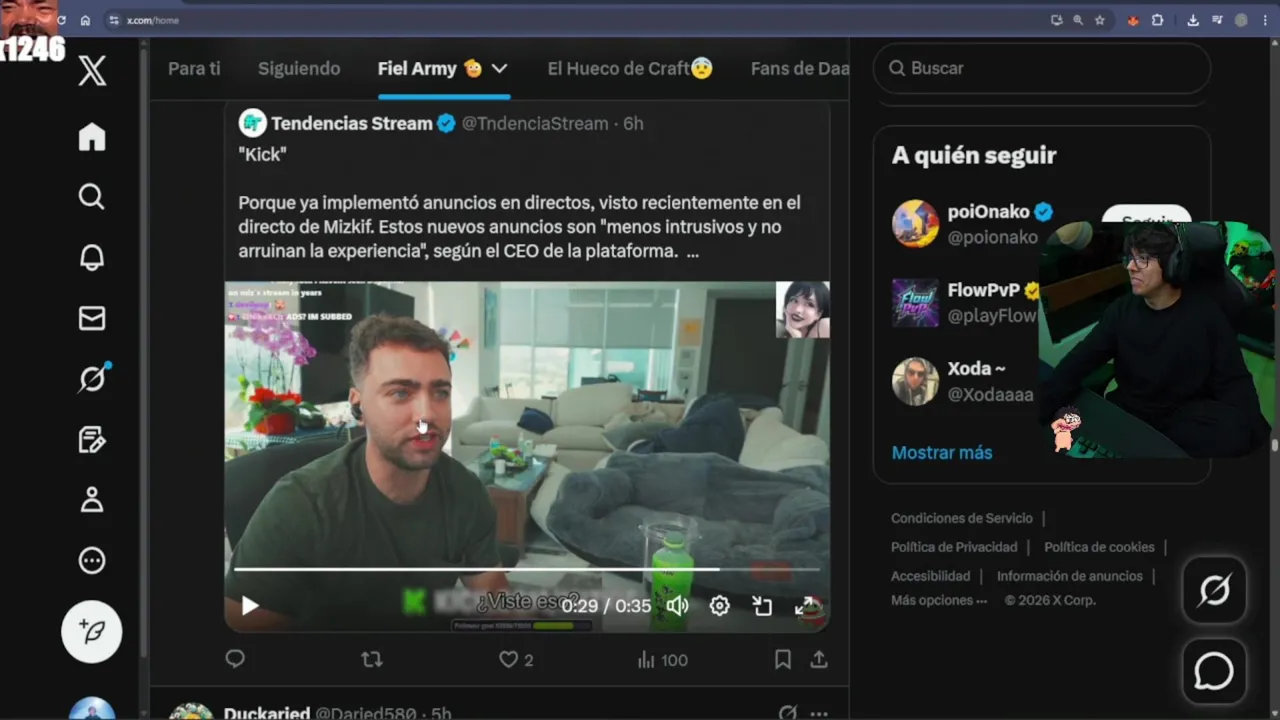Click the Buscar search field
This screenshot has height=720, width=1280.
[1042, 68]
